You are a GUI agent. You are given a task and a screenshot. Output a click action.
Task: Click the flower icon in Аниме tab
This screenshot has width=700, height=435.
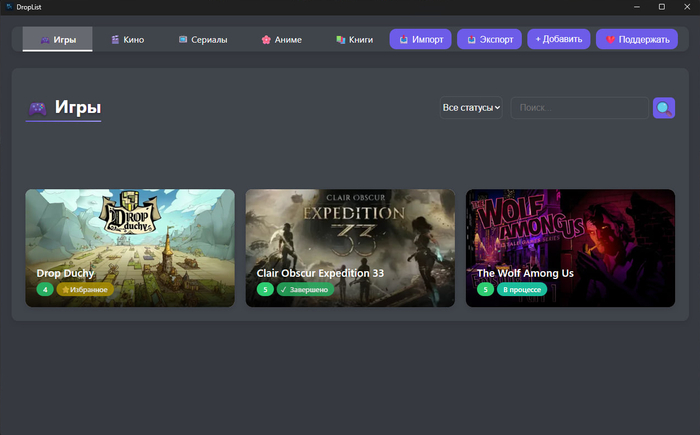pos(266,39)
